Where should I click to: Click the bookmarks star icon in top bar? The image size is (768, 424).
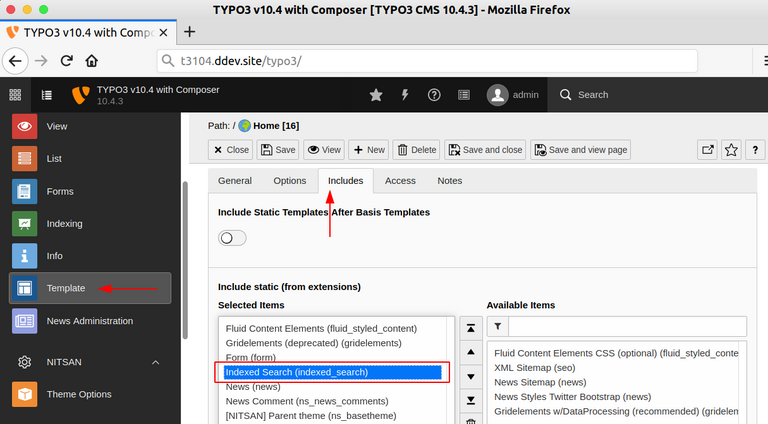pos(376,95)
